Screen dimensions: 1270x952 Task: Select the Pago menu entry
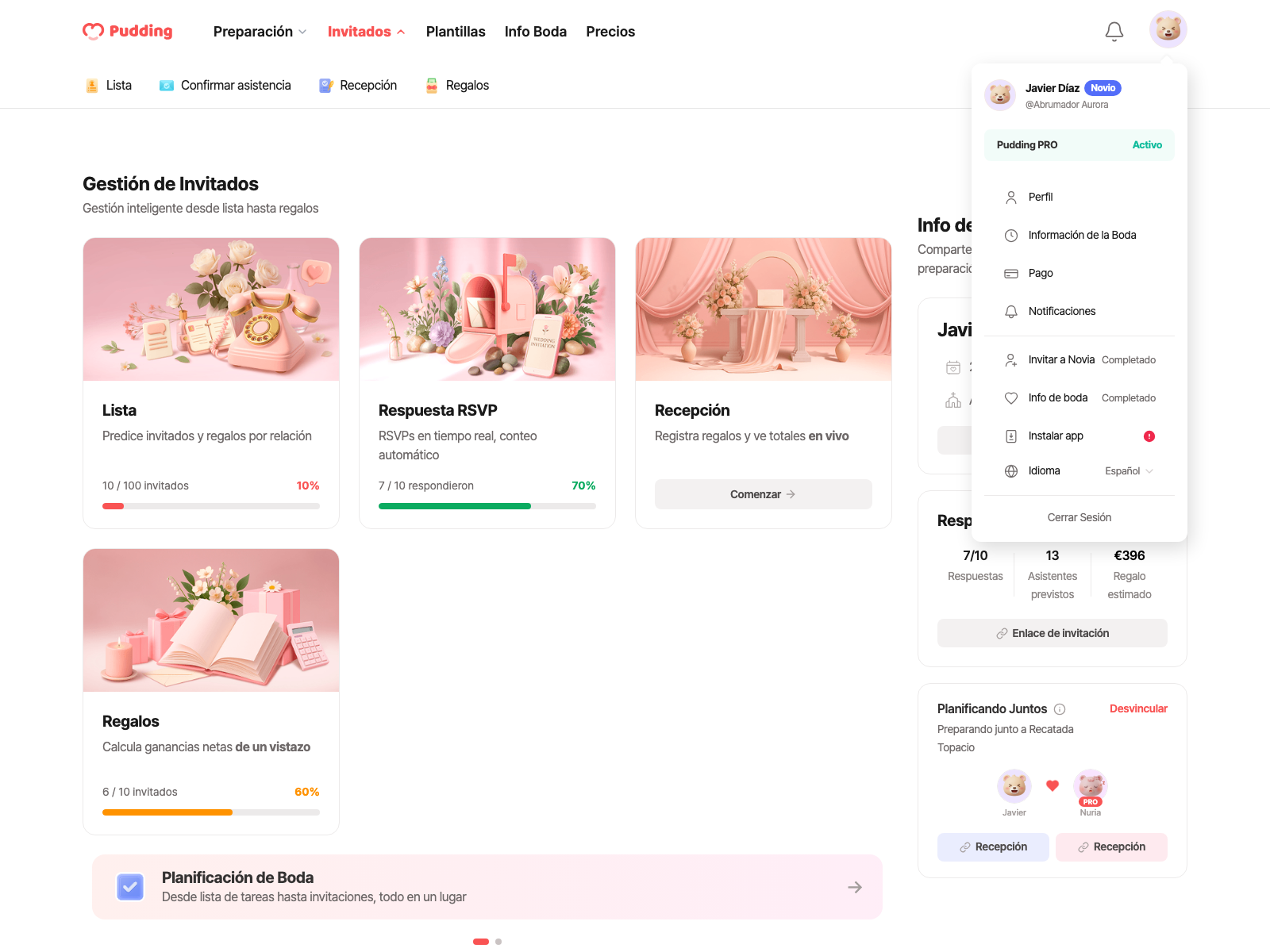coord(1079,274)
